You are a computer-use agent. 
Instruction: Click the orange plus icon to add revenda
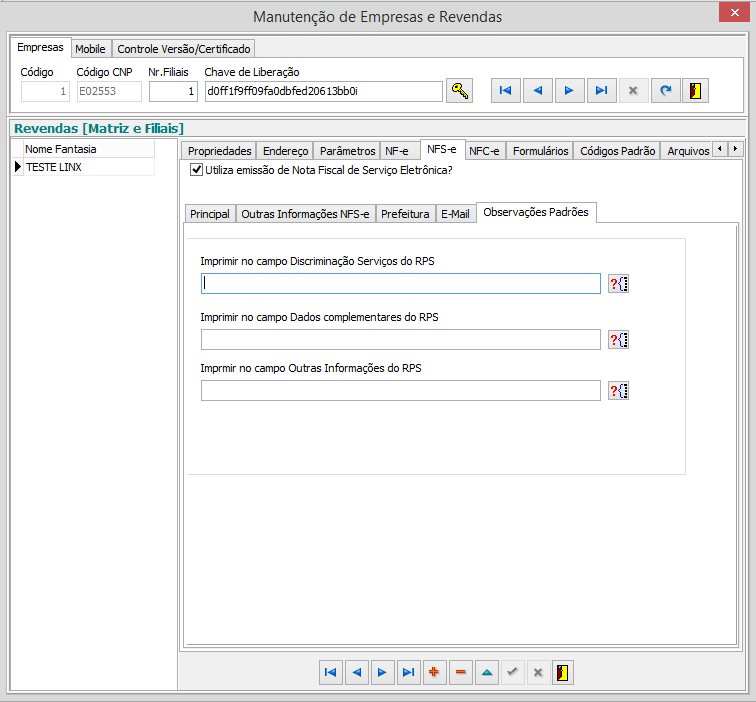(434, 672)
